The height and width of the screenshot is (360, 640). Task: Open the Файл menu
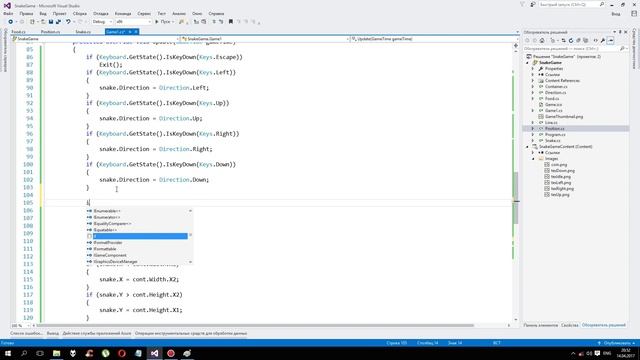(8, 13)
